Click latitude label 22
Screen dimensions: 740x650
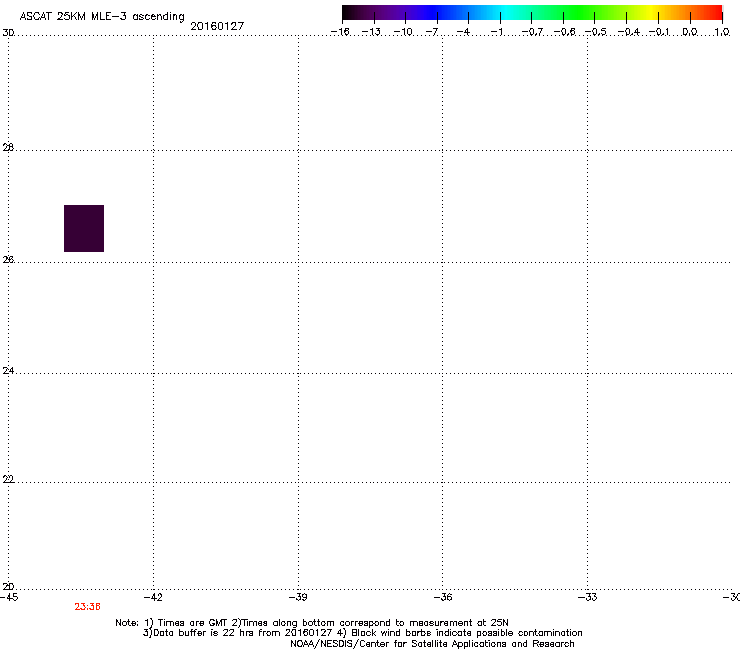(x=8, y=479)
